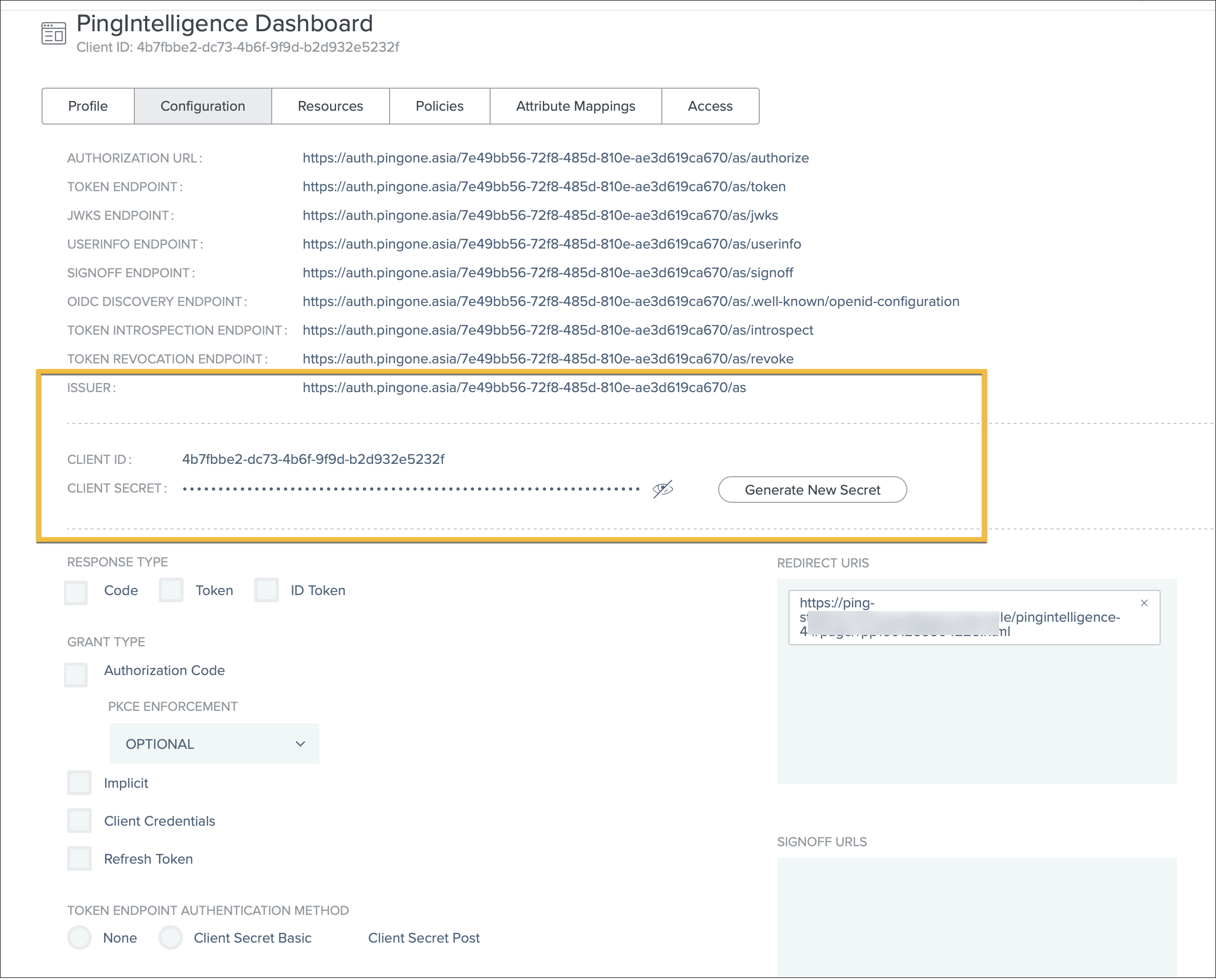
Task: Click the masked client secret dots field
Action: [x=411, y=489]
